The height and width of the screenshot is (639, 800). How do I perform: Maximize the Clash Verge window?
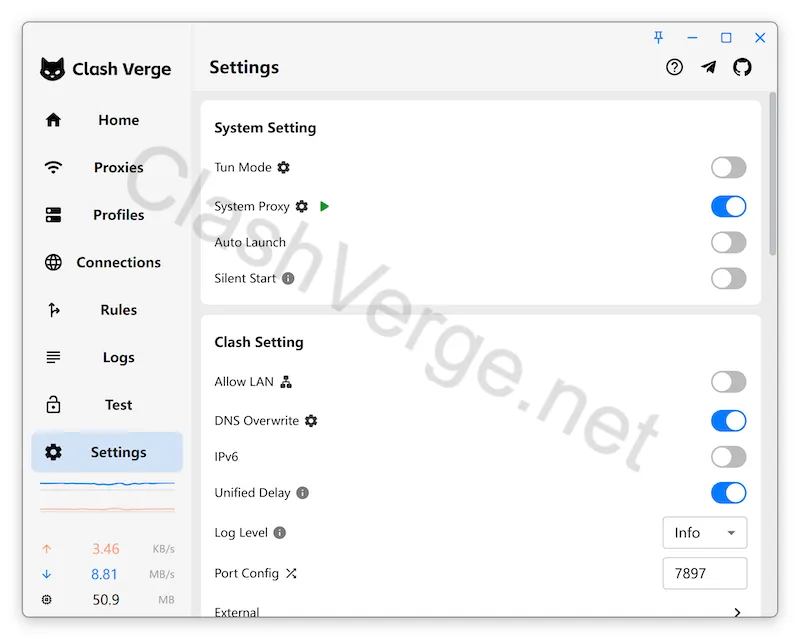726,38
